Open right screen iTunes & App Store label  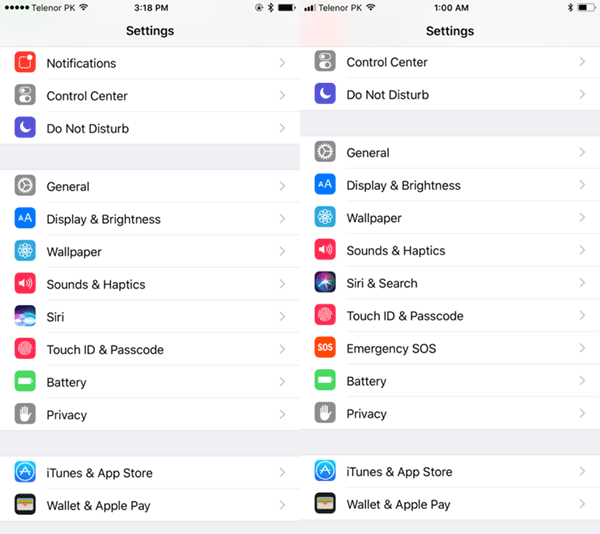pos(399,472)
